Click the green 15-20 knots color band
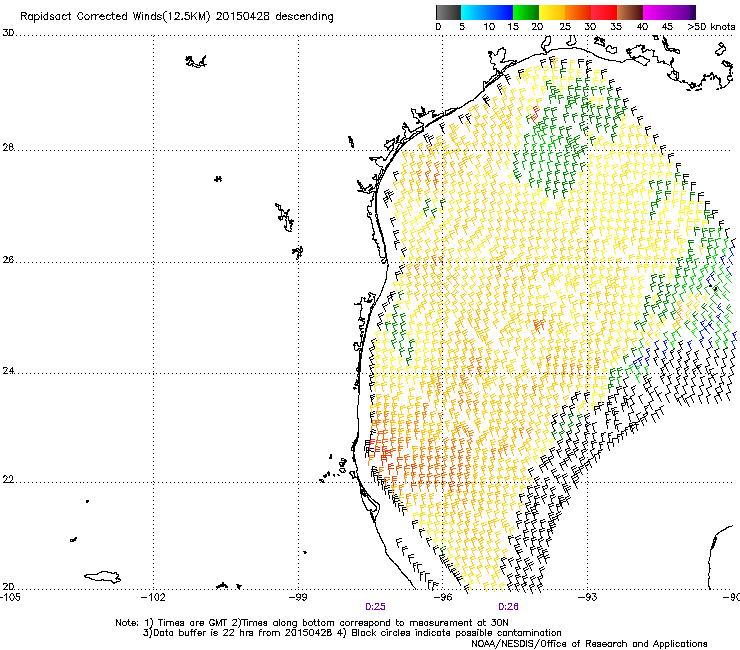Image resolution: width=740 pixels, height=650 pixels. click(x=526, y=12)
